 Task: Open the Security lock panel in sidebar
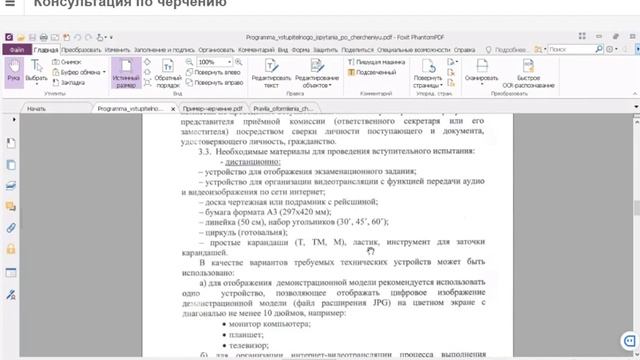[x=11, y=249]
